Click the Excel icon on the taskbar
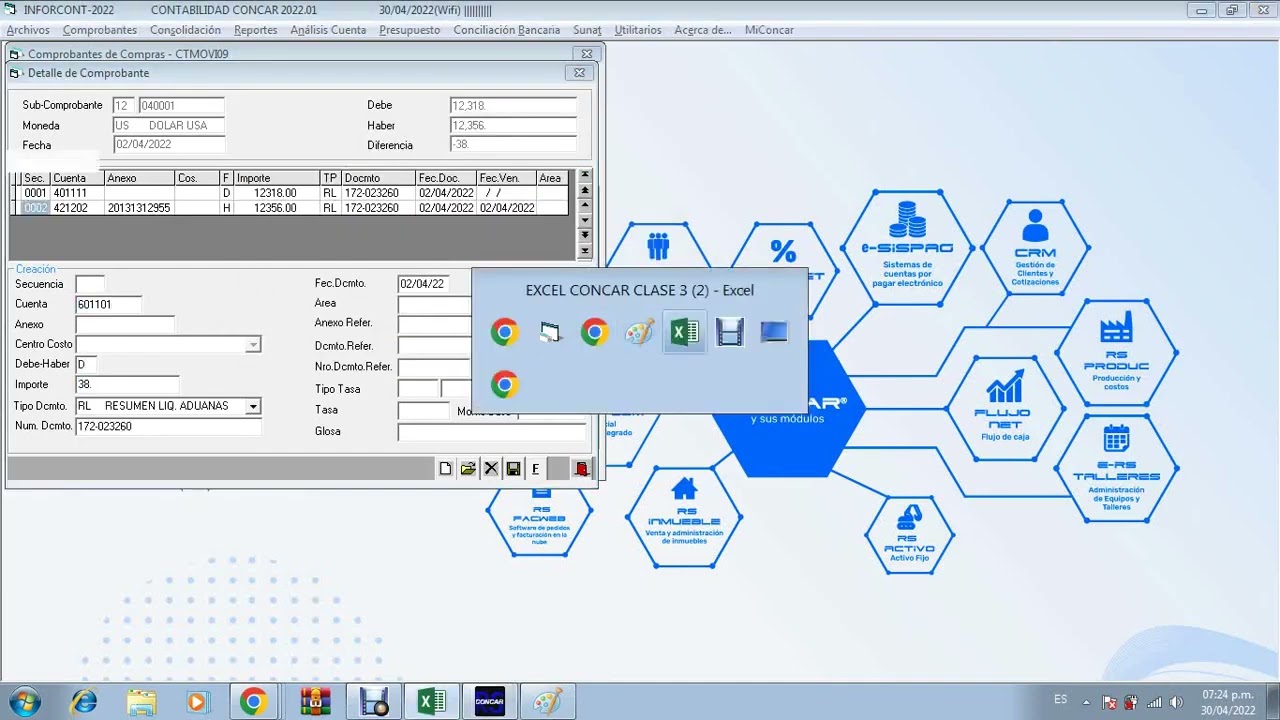1280x720 pixels. (432, 702)
